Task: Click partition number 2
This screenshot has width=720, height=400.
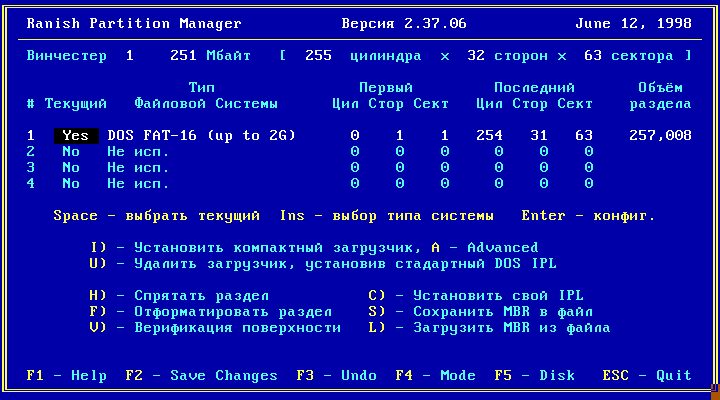Action: 31,152
